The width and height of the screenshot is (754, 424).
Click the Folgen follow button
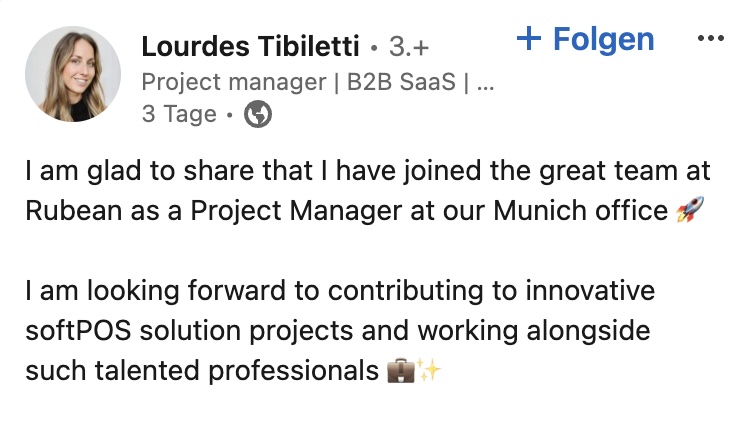(x=603, y=40)
